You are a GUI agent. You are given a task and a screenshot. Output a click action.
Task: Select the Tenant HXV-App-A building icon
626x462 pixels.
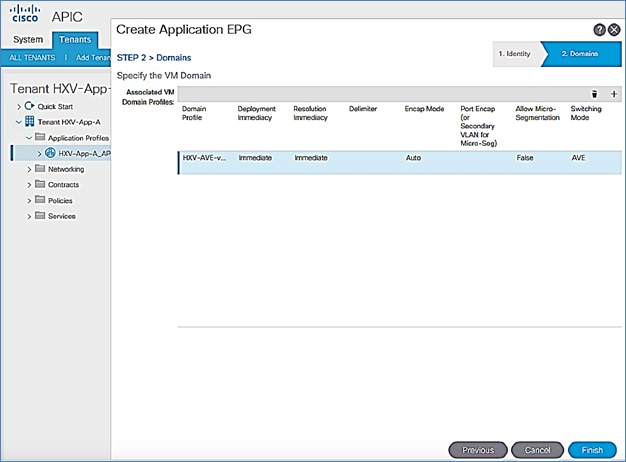(30, 121)
